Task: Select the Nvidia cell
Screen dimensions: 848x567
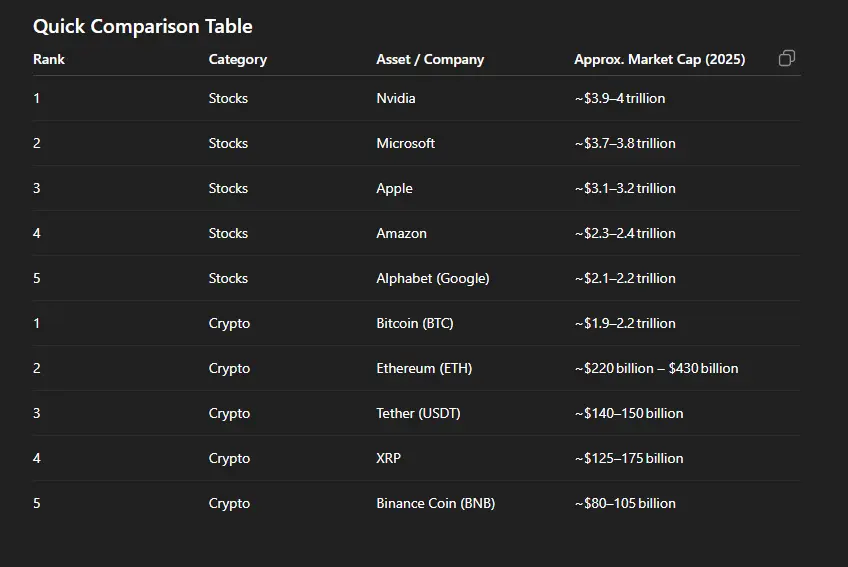Action: click(396, 98)
